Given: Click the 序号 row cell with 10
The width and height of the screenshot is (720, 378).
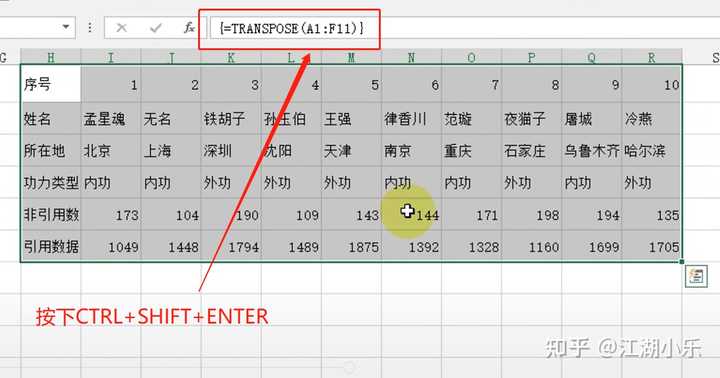Looking at the screenshot, I should [652, 84].
